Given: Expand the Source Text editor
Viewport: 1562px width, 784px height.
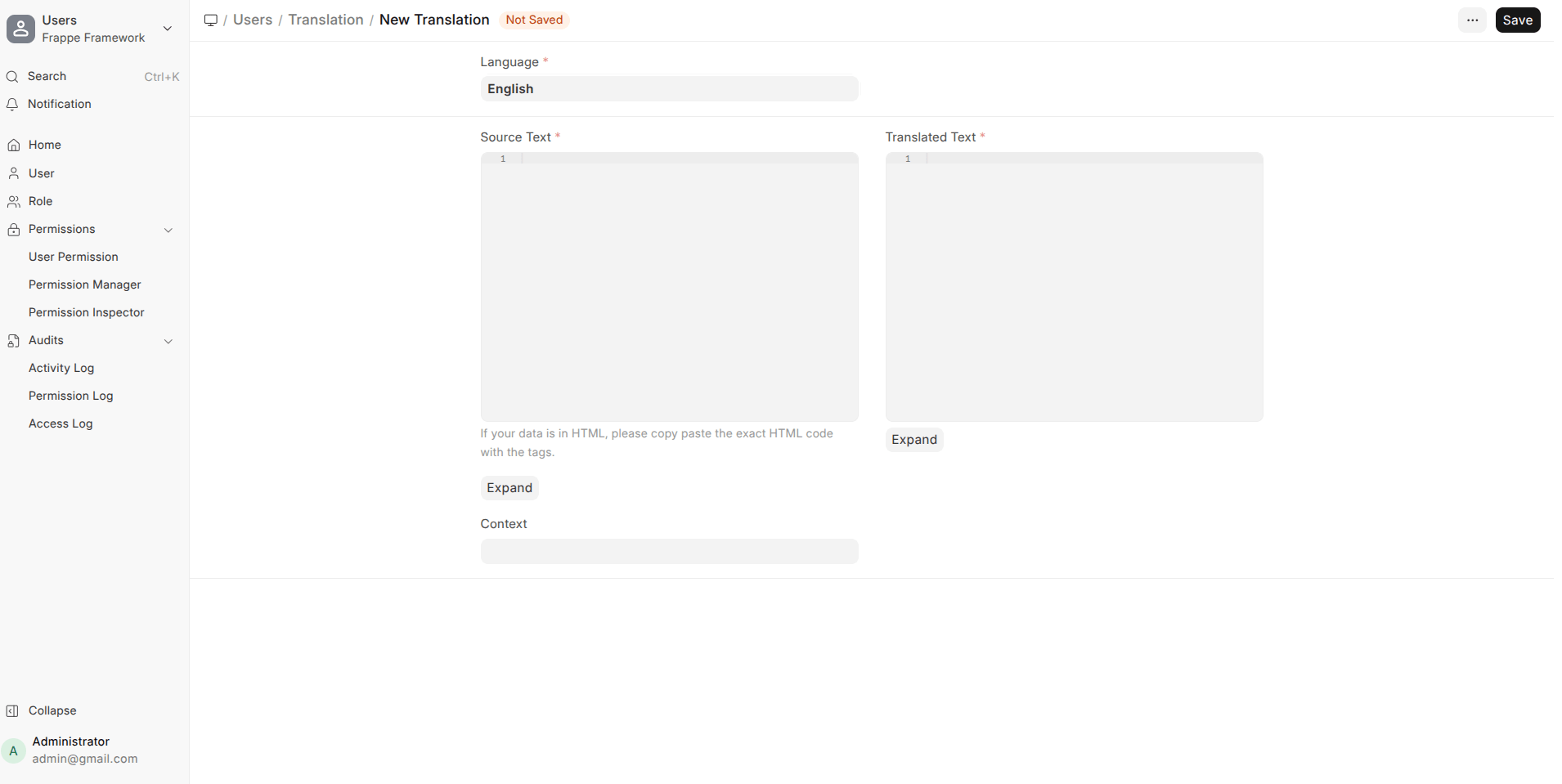Looking at the screenshot, I should [x=509, y=488].
